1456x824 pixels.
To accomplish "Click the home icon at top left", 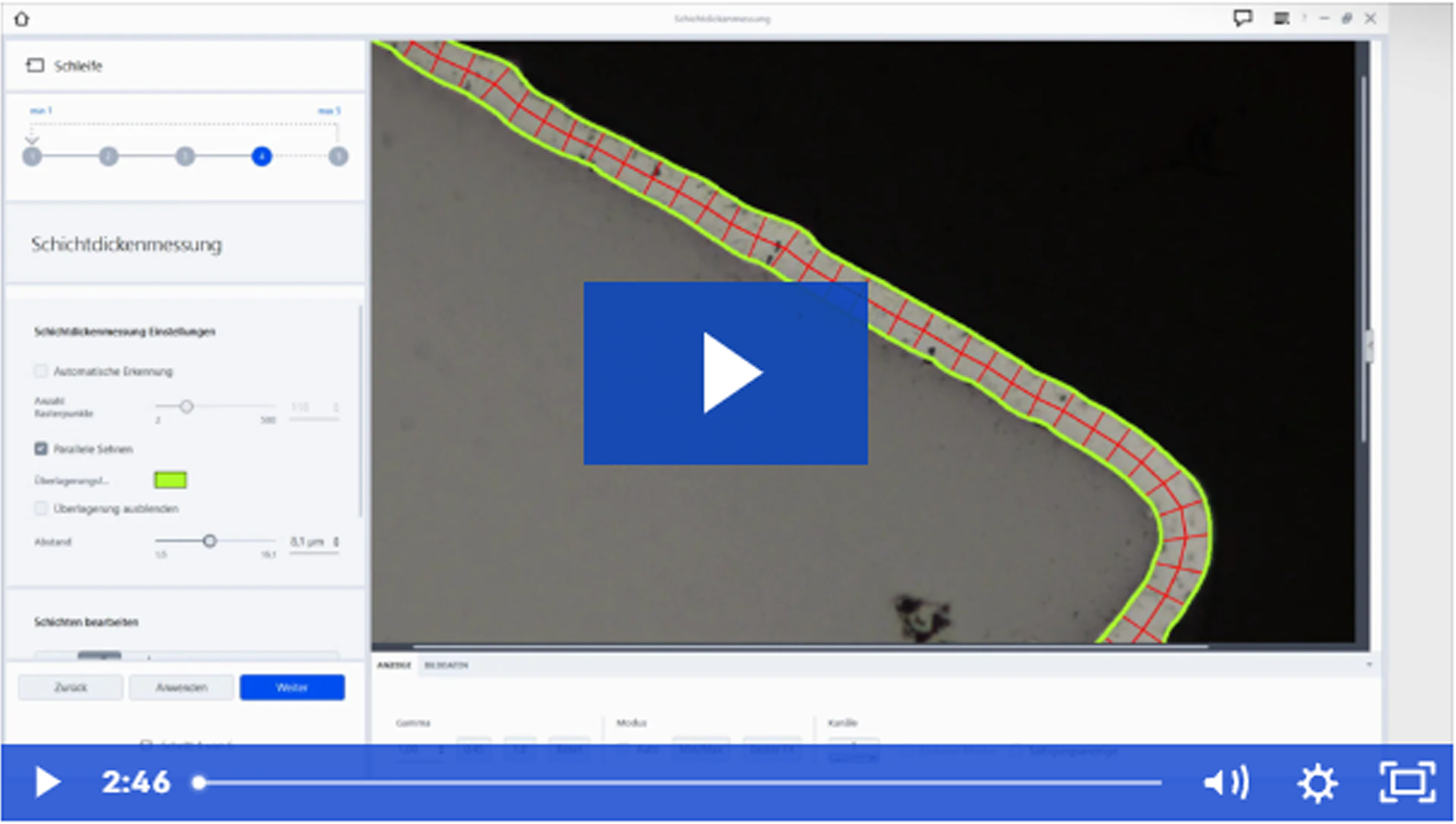I will pos(21,19).
